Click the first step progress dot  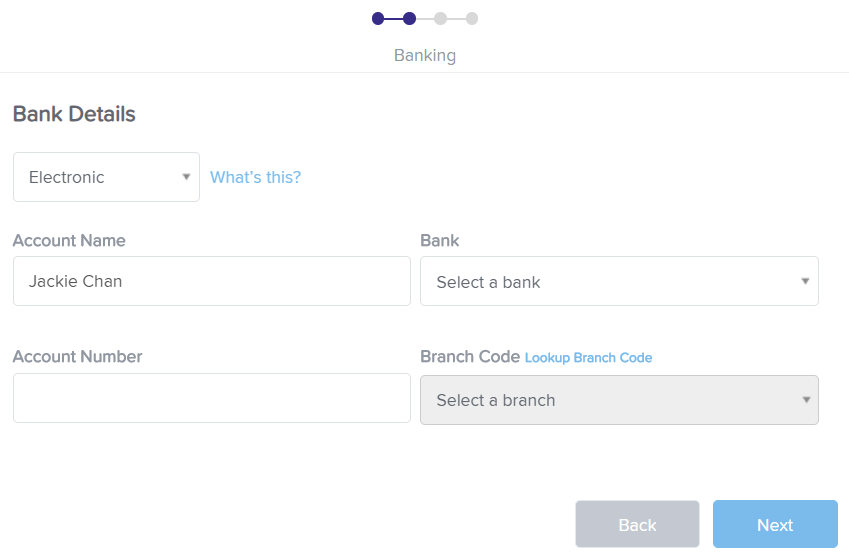click(378, 19)
